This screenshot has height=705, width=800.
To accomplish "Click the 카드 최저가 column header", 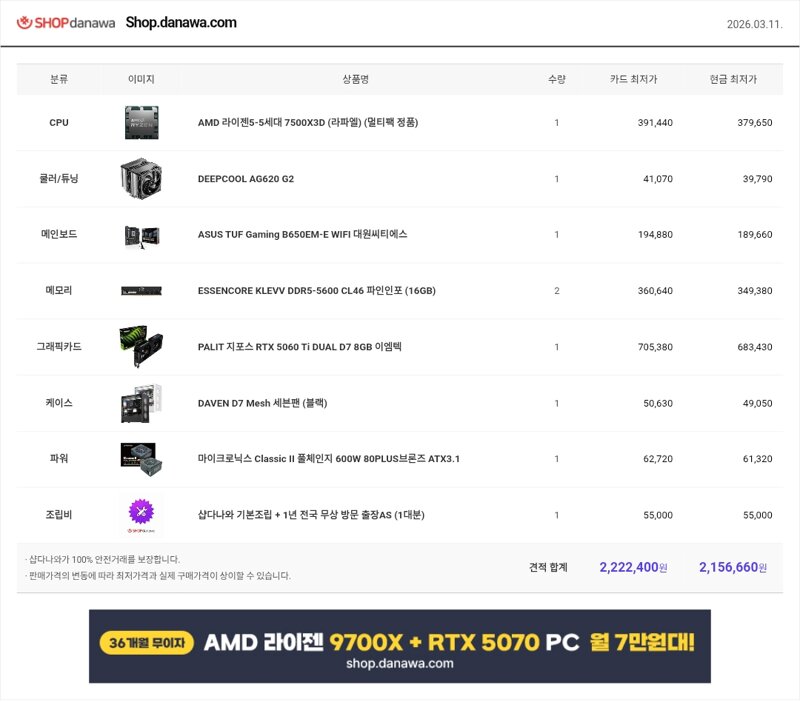I will point(633,79).
